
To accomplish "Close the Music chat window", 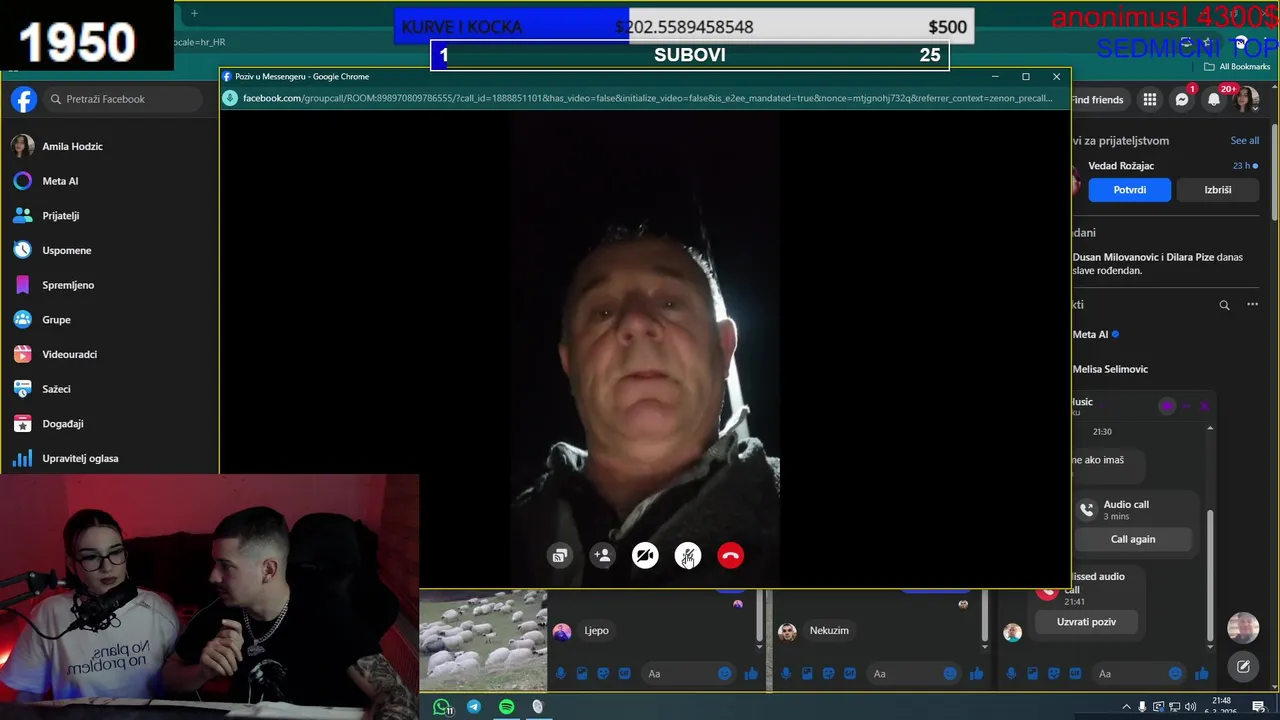I will click(1205, 406).
